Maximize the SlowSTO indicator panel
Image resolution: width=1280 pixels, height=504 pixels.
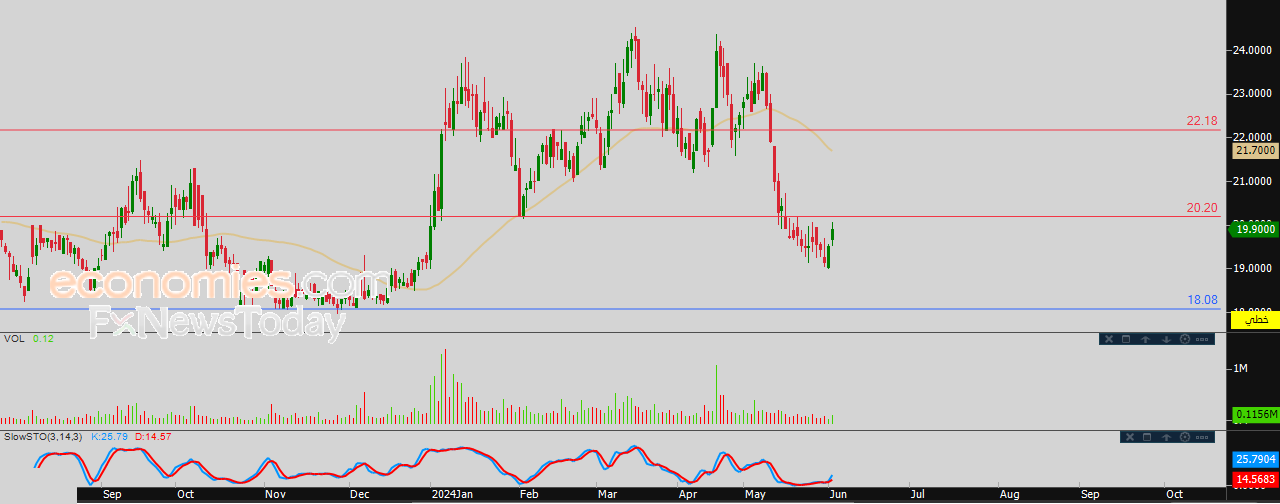coord(1148,437)
